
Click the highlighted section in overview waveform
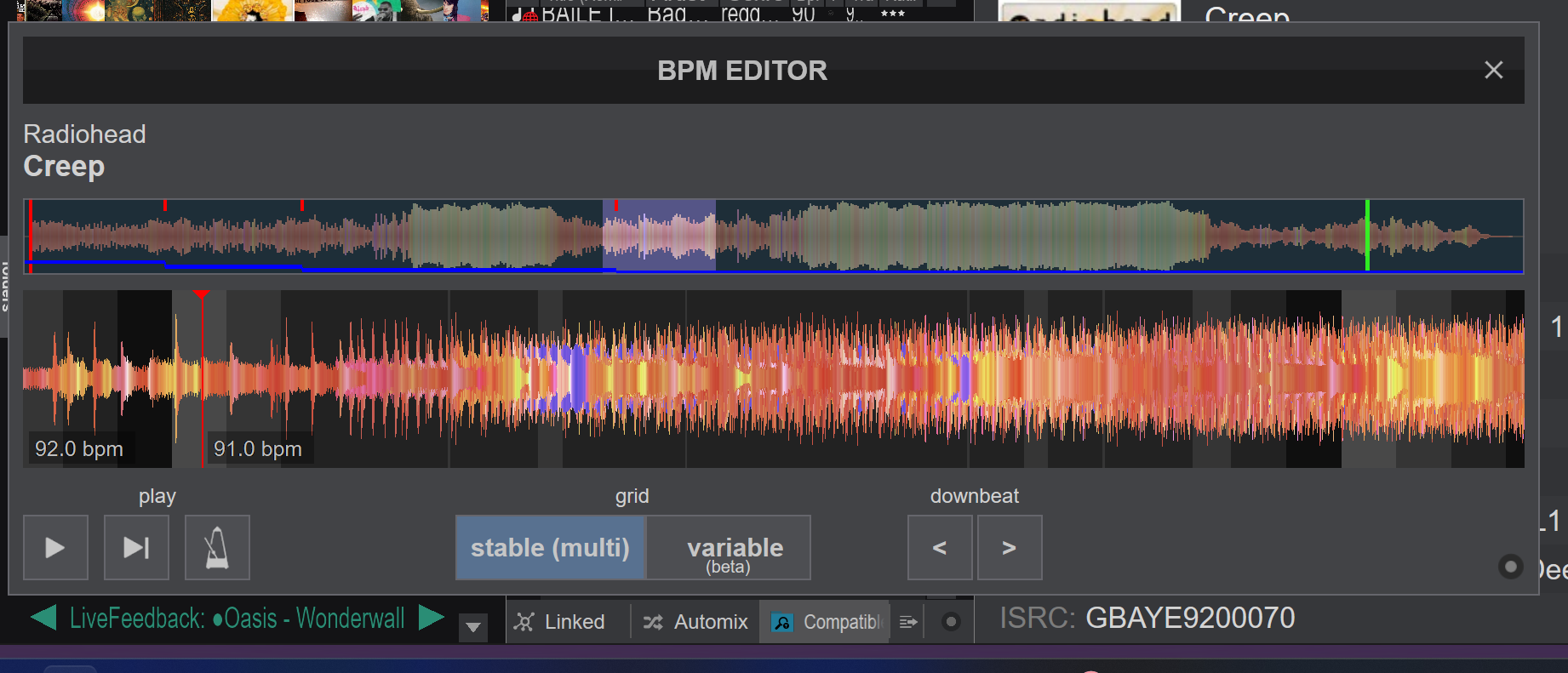click(x=659, y=236)
